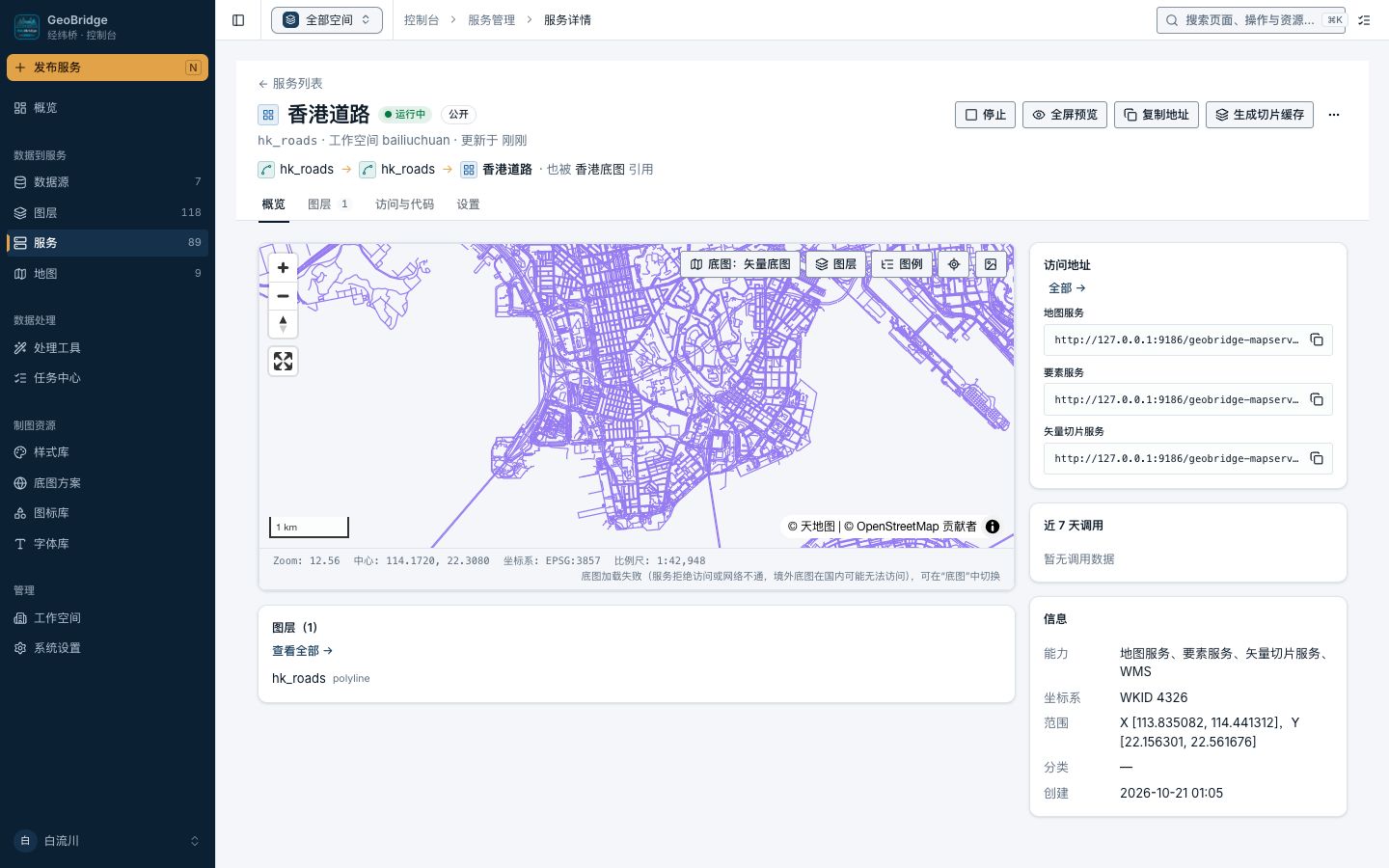The height and width of the screenshot is (868, 1389).
Task: Open 处理工具 in the sidebar
Action: click(x=107, y=348)
